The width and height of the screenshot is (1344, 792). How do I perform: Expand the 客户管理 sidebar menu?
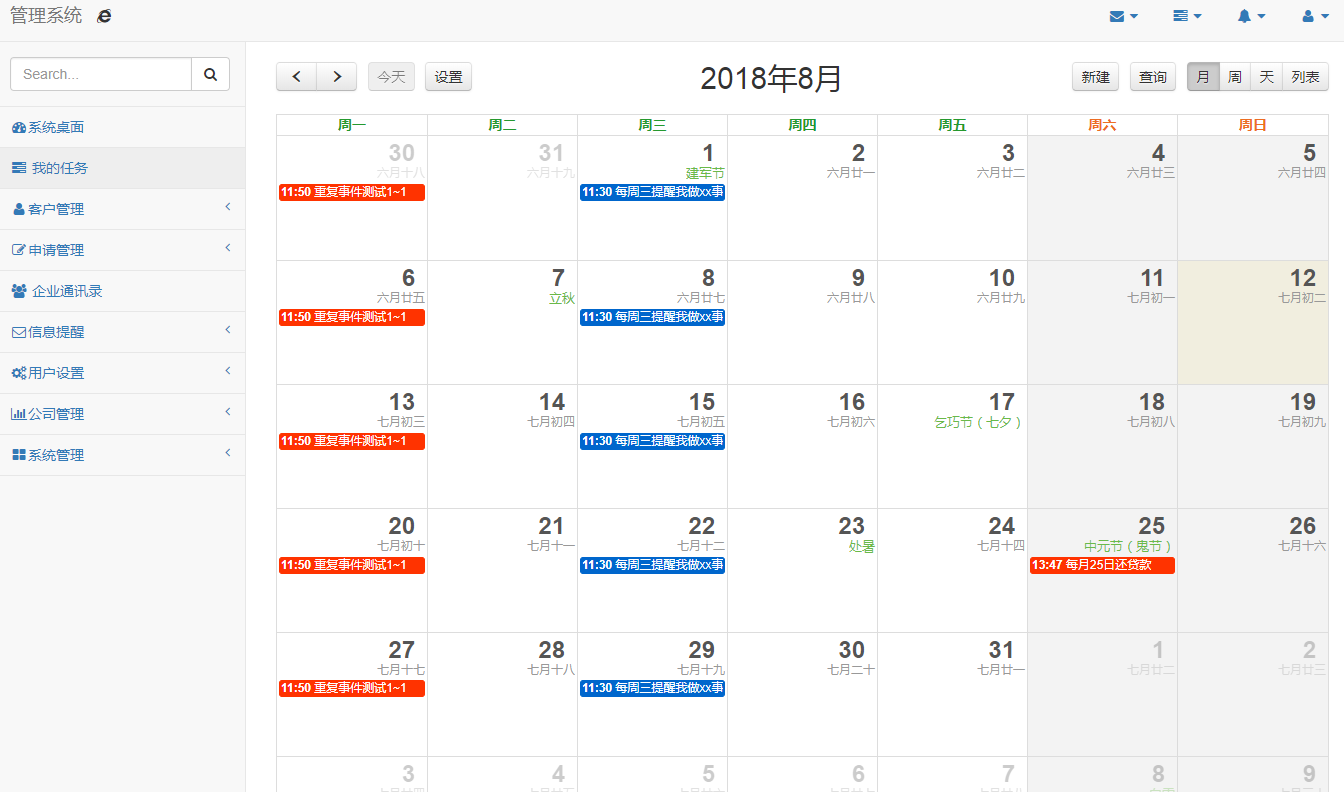click(x=122, y=209)
